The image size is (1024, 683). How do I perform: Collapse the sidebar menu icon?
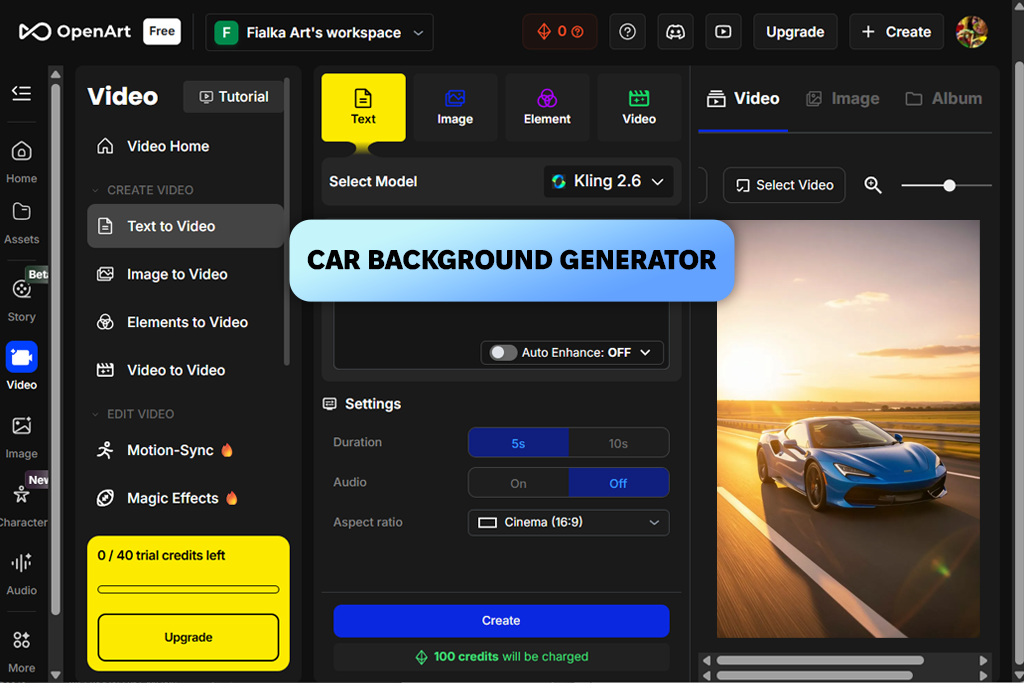[x=22, y=93]
